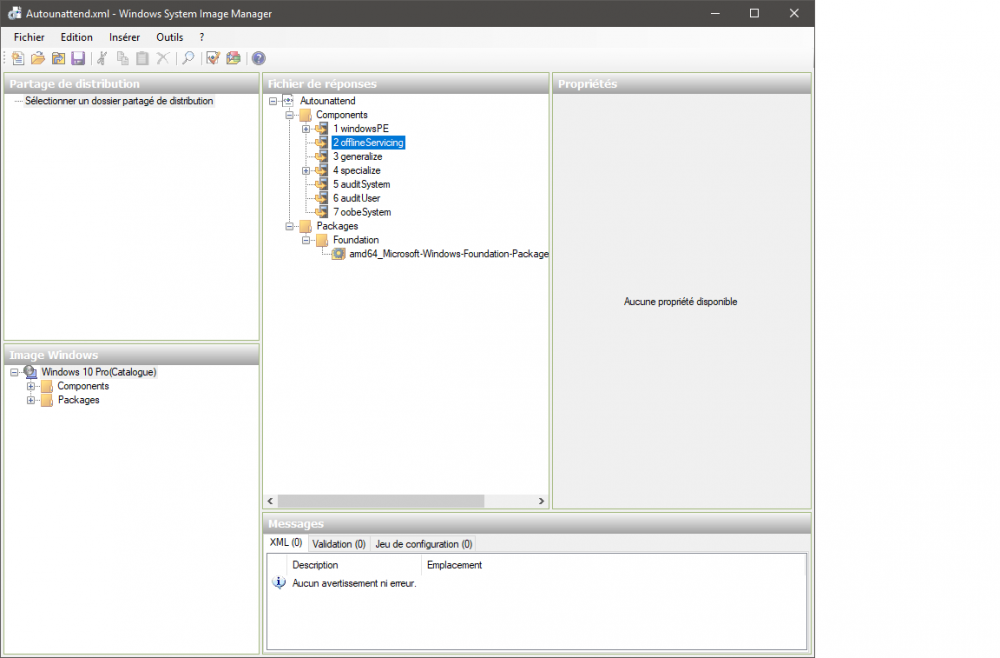1000x658 pixels.
Task: Collapse the Foundation packages node
Action: coord(306,240)
